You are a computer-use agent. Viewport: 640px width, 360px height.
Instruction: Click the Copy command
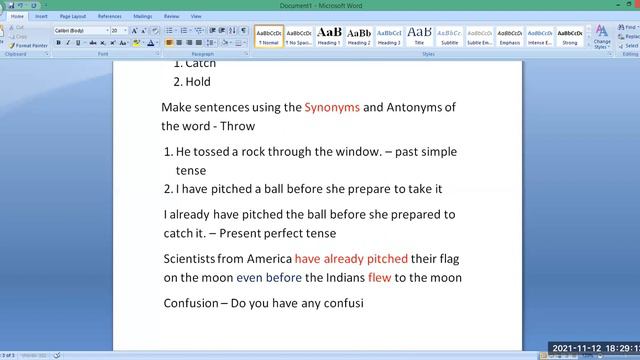coord(18,36)
